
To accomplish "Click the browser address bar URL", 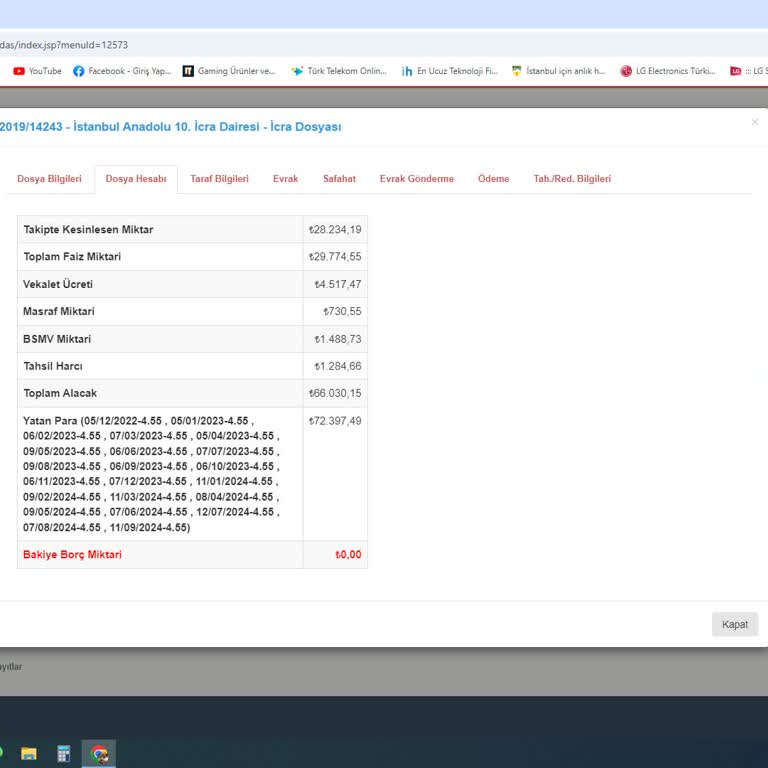I will (x=64, y=45).
